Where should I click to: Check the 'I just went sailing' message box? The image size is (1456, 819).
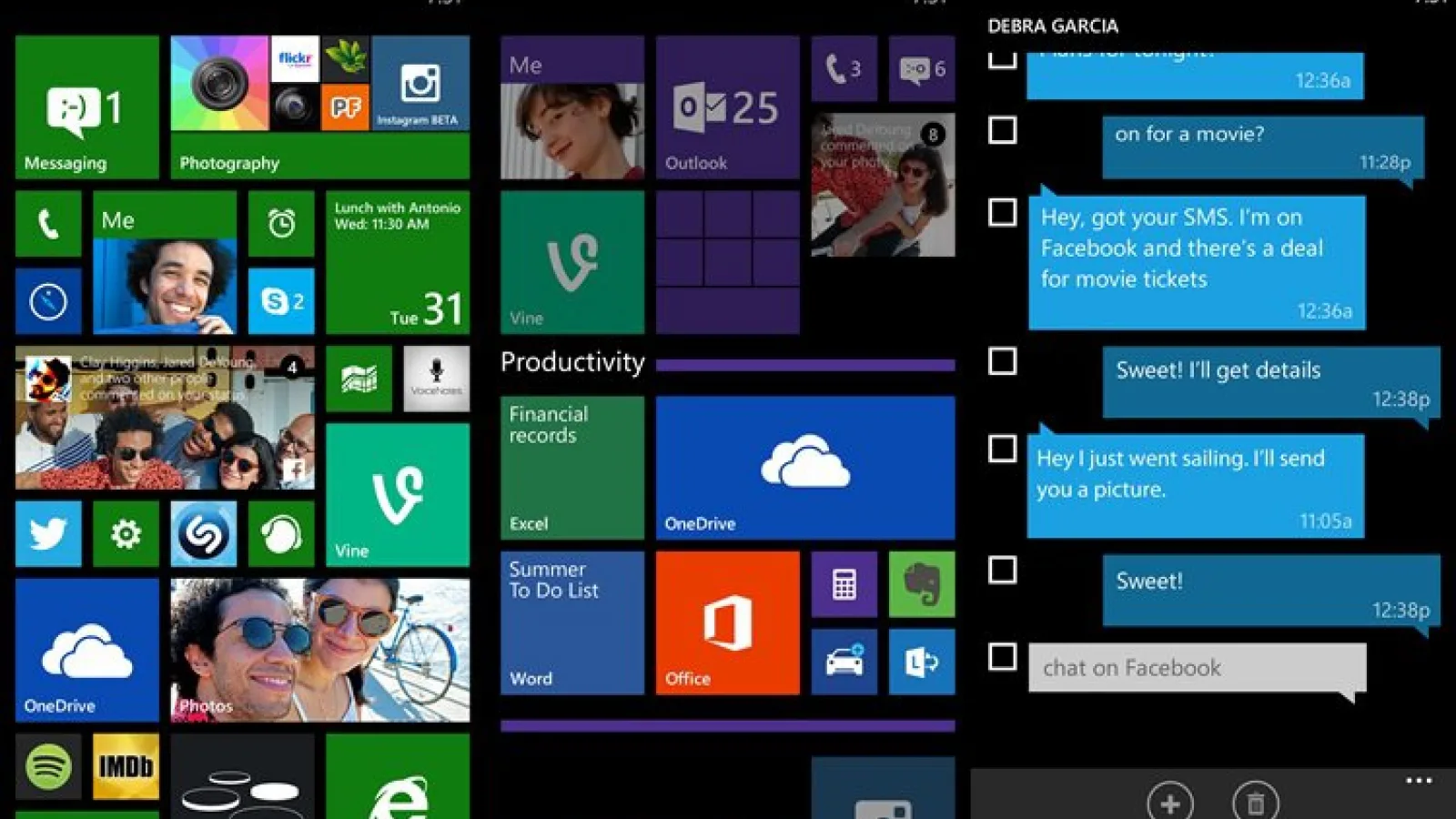pyautogui.click(x=1003, y=449)
